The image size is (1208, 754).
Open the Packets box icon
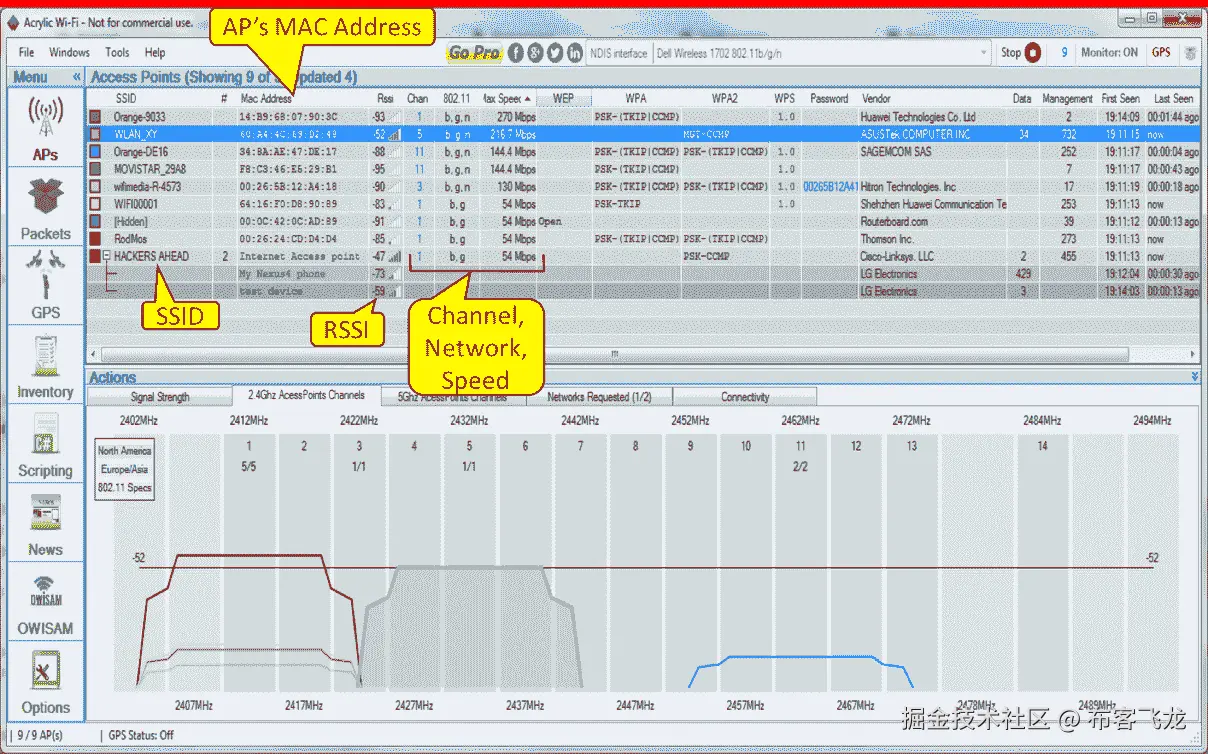(45, 198)
